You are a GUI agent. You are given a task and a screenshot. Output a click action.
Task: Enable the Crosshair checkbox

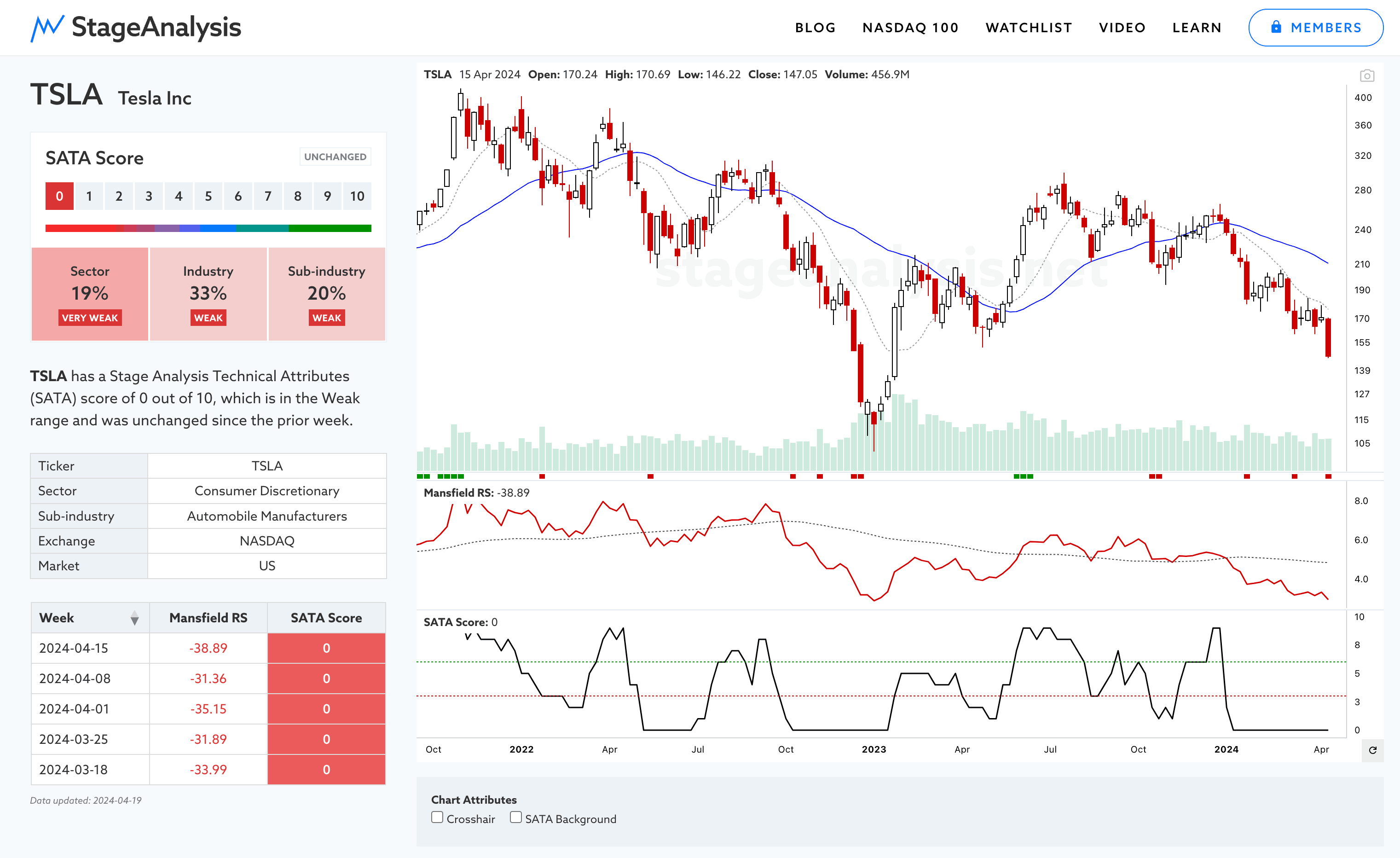click(x=437, y=817)
